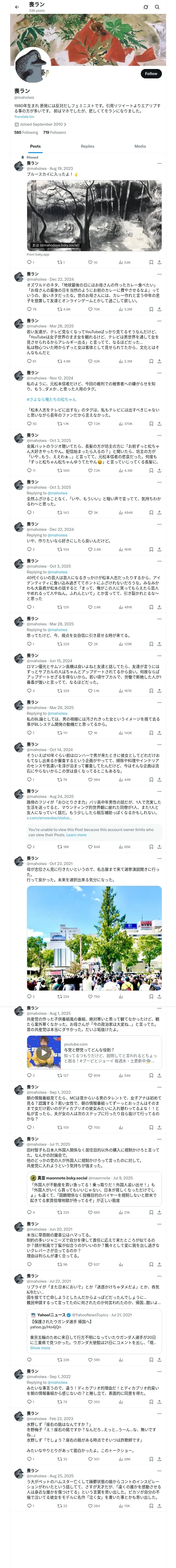The width and height of the screenshot is (176, 1568).
Task: Expand "Show more" in the quoted Yahoo news post
Action: pyautogui.click(x=40, y=1348)
